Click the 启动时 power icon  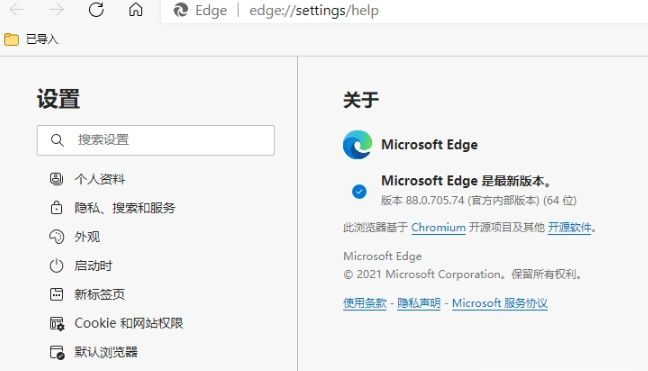click(x=56, y=266)
